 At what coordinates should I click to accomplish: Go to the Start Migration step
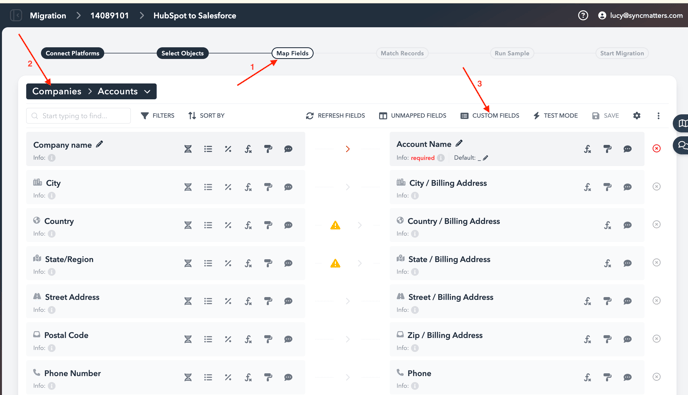tap(622, 53)
